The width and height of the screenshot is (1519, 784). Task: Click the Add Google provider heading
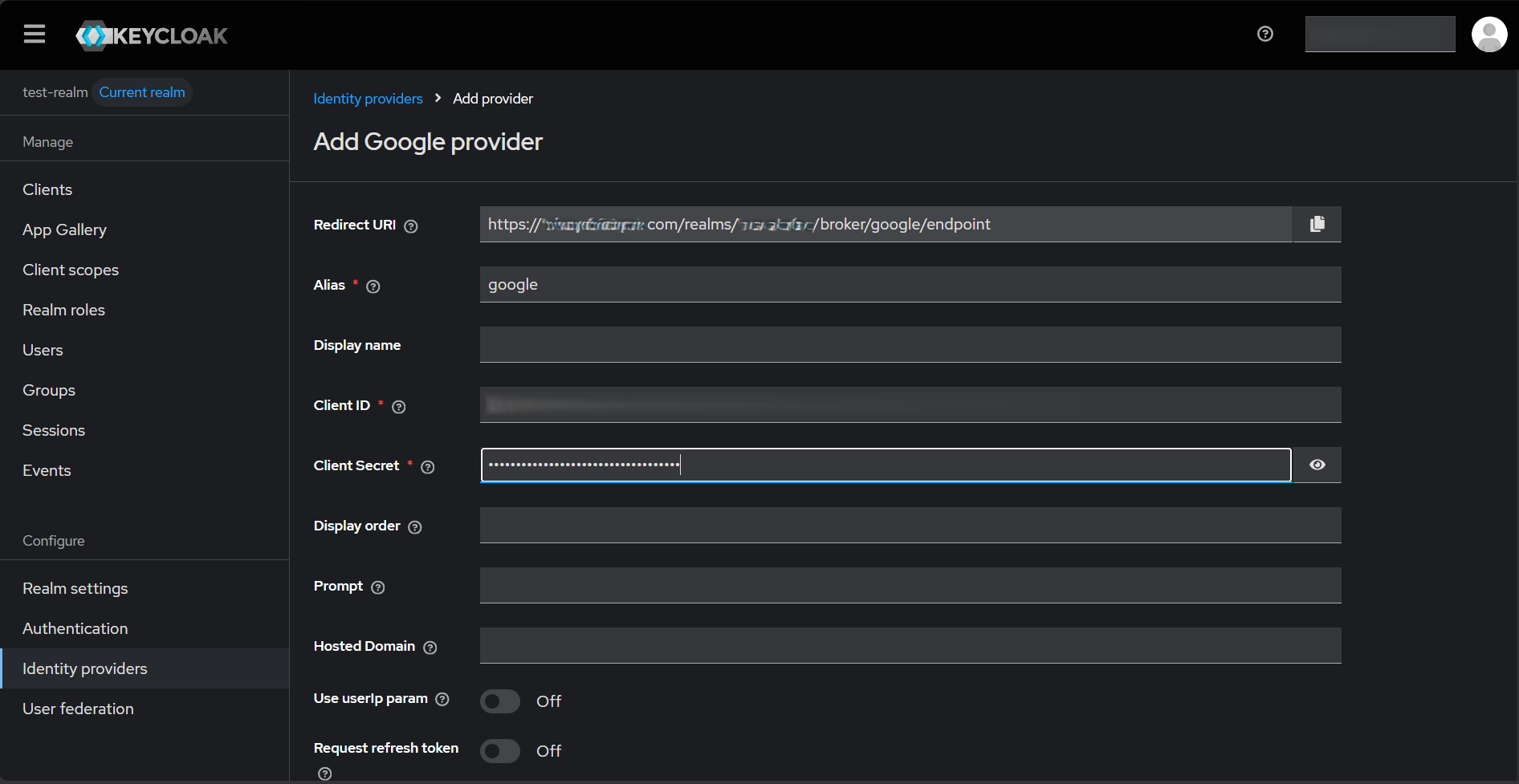tap(428, 142)
